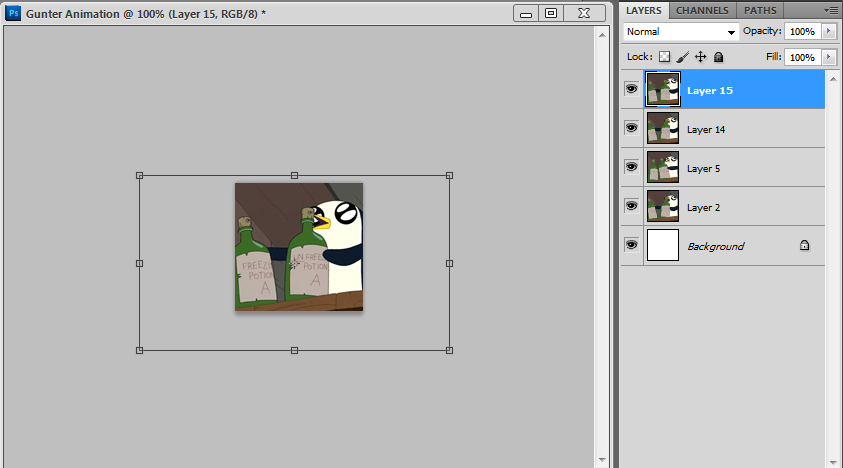Hide Layer 15 with its eye icon
This screenshot has width=843, height=468.
631,89
